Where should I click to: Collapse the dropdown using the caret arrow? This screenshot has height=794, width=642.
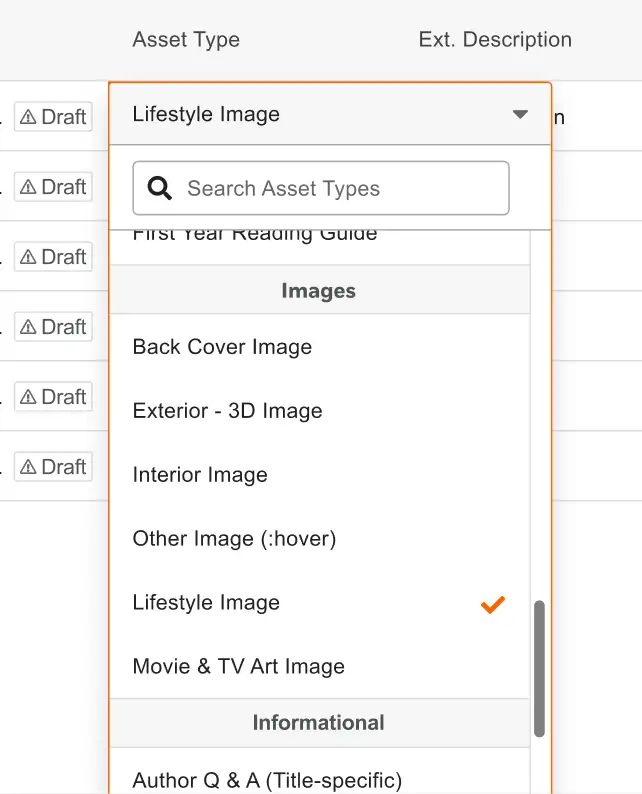520,114
